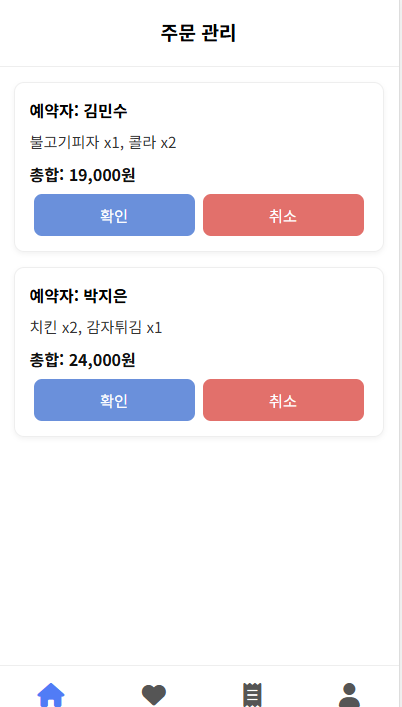The height and width of the screenshot is (707, 402).
Task: Open the 박지은 order card
Action: click(x=199, y=352)
